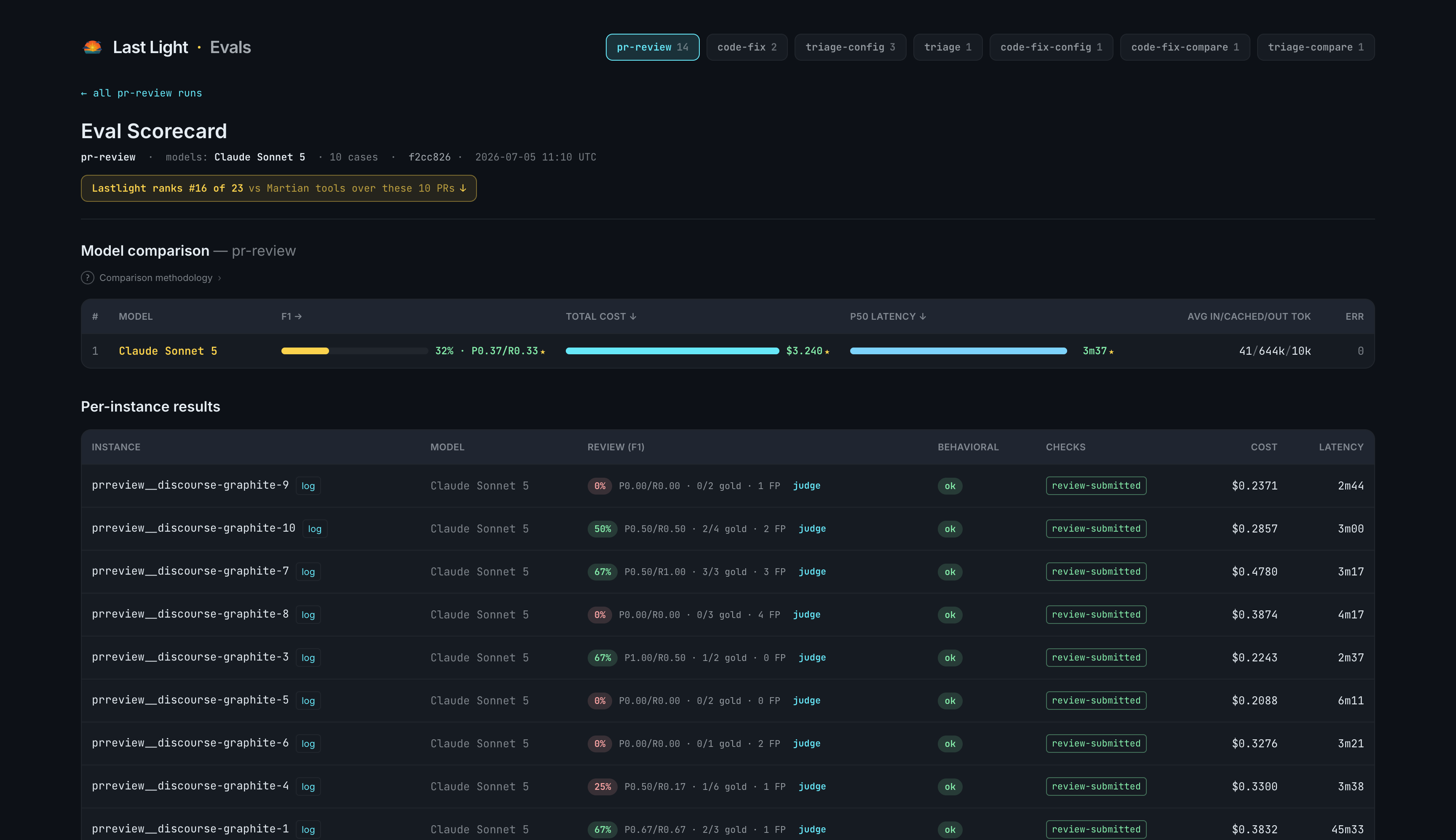Click the yellow F1 progress bar

click(x=305, y=351)
